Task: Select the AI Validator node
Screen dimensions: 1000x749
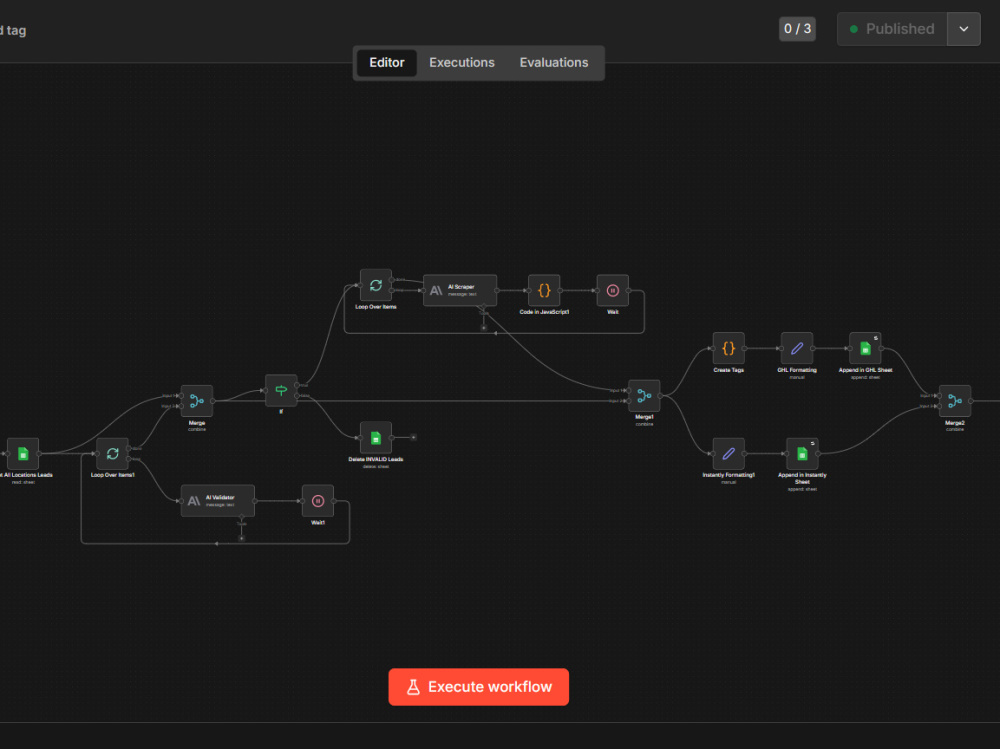Action: (x=217, y=501)
